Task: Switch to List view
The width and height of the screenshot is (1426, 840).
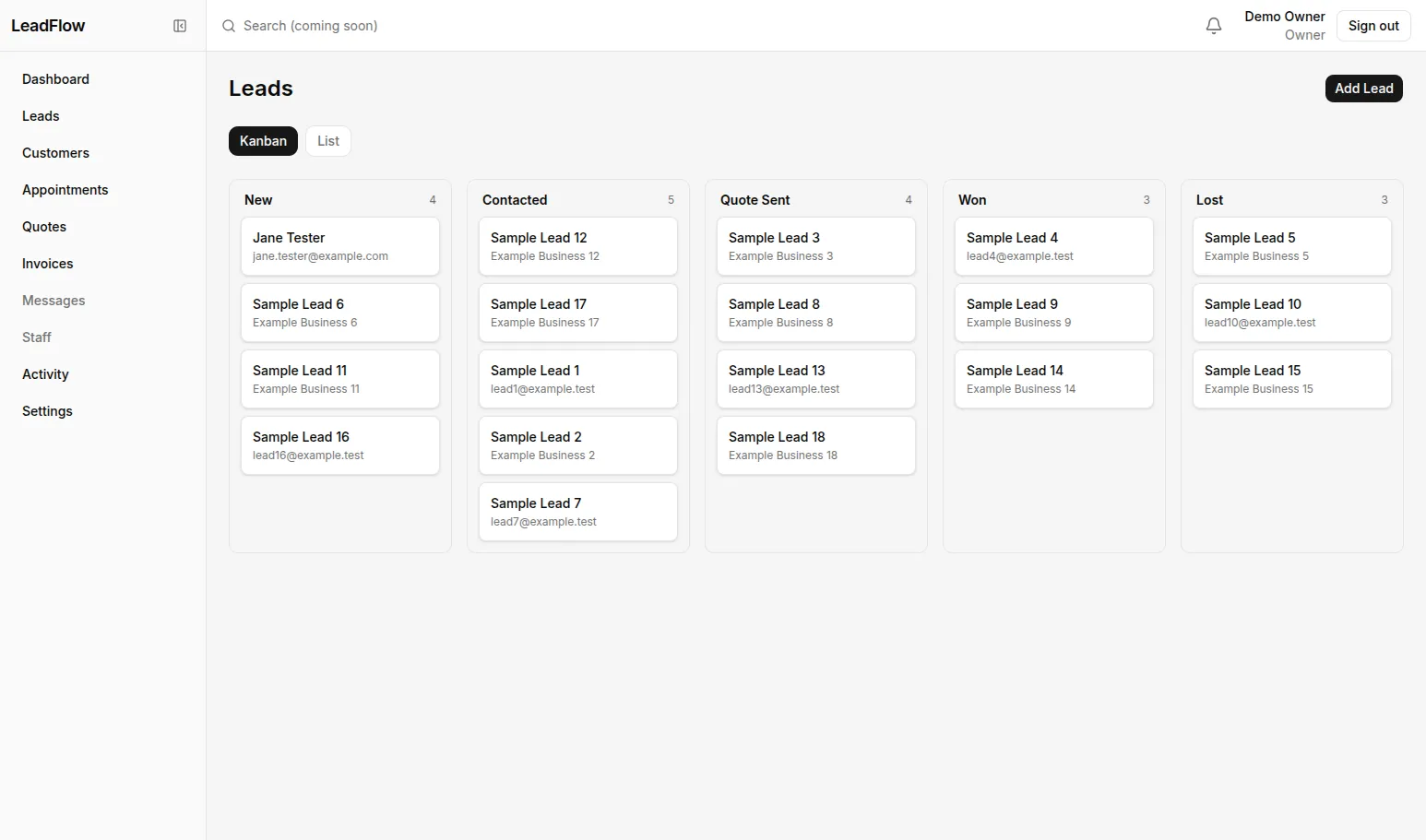Action: coord(328,141)
